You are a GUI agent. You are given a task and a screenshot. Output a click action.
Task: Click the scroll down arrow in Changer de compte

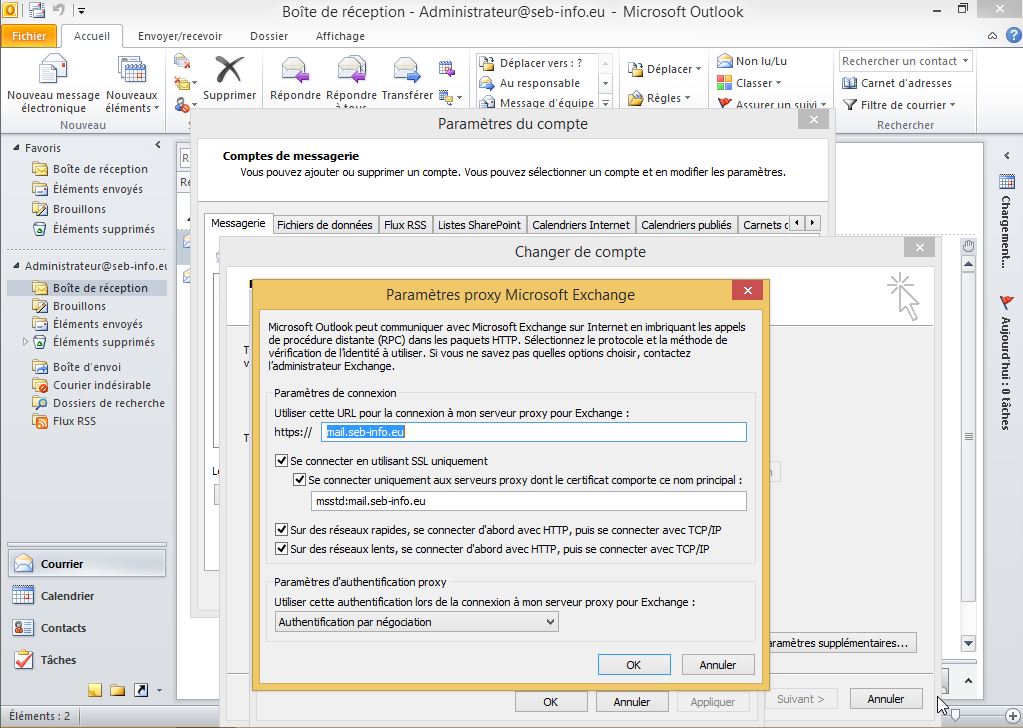(x=968, y=643)
